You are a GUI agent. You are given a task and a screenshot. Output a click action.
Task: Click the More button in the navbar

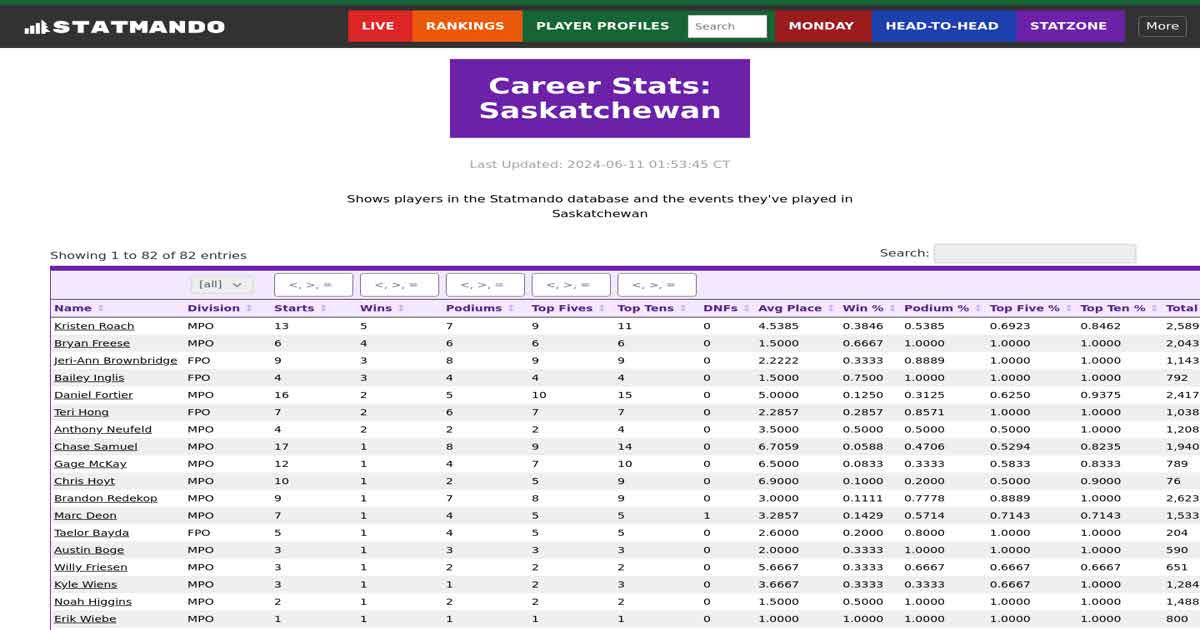pyautogui.click(x=1162, y=25)
